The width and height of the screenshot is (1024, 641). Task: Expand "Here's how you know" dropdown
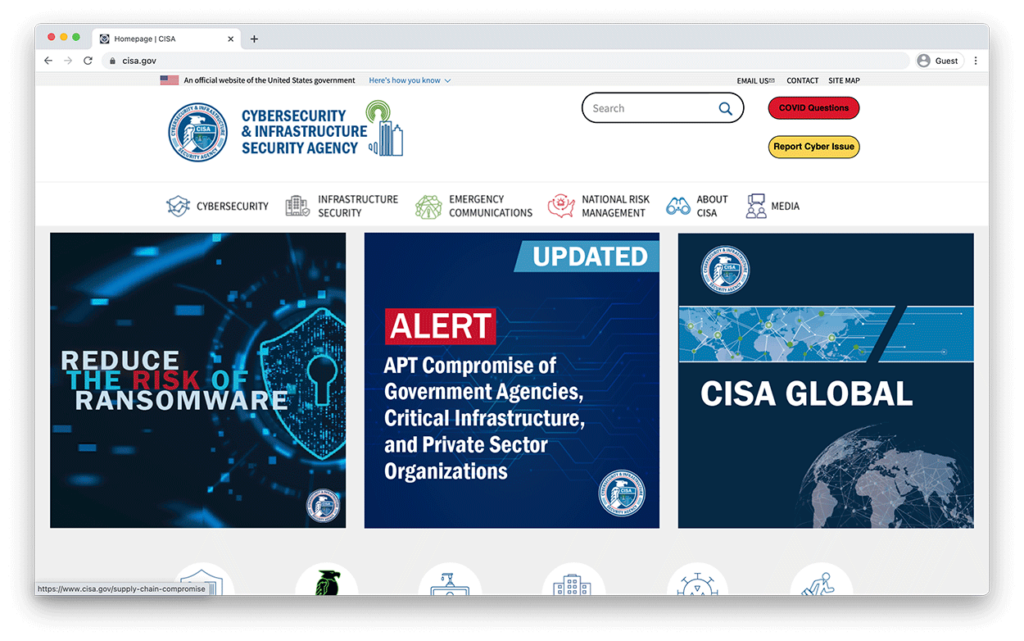tap(409, 80)
